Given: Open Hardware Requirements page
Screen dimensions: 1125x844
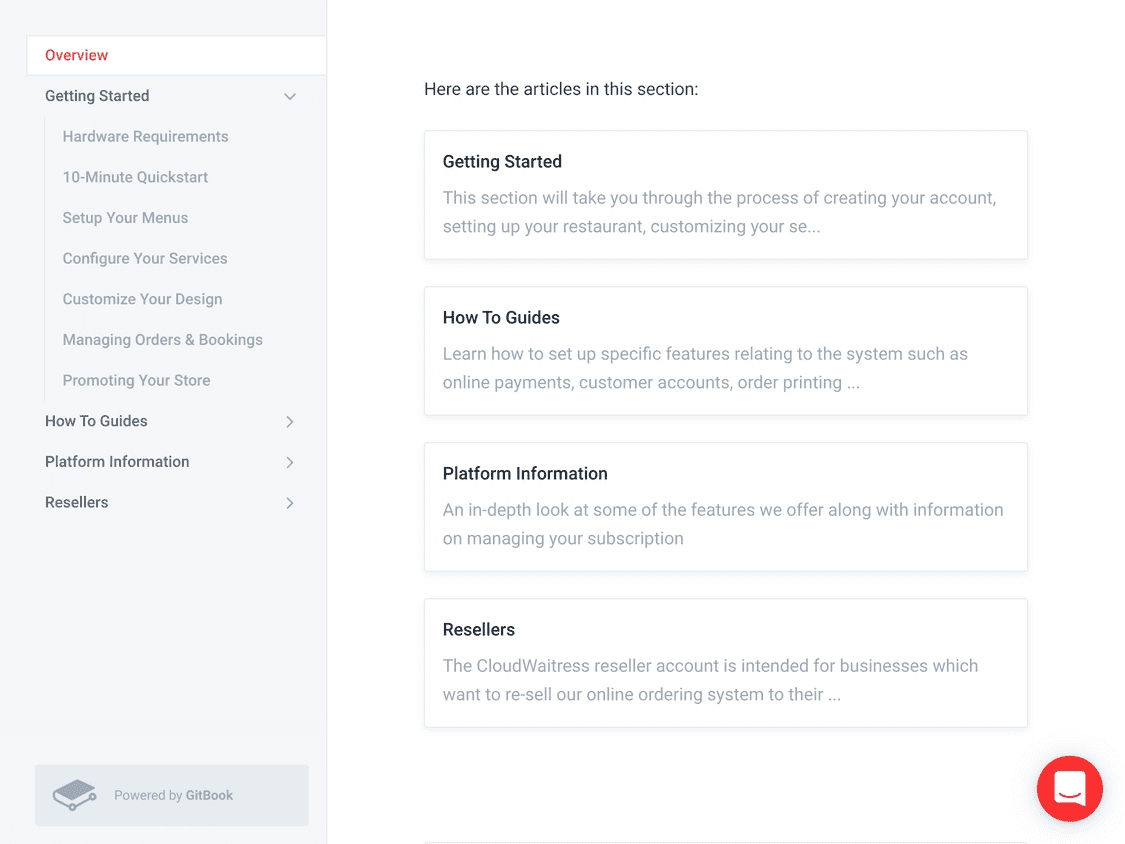Looking at the screenshot, I should coord(146,136).
